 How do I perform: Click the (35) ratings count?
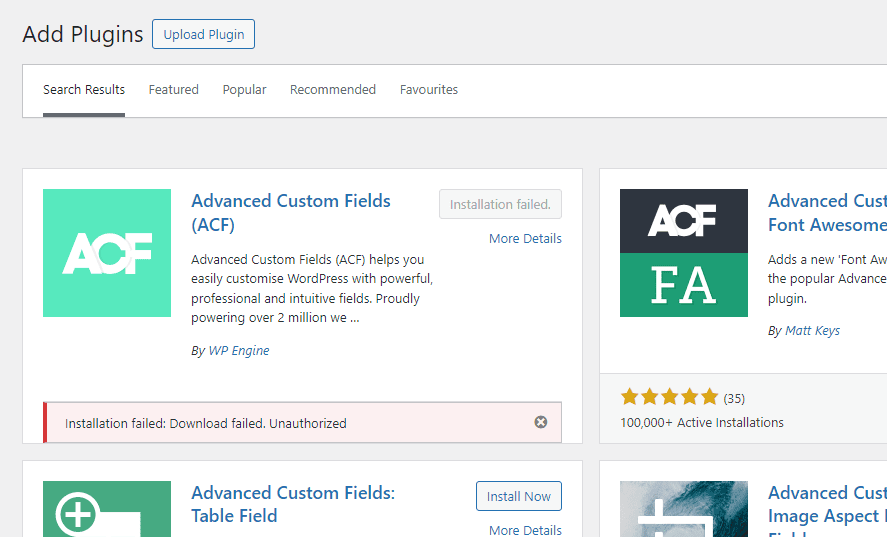[x=734, y=398]
